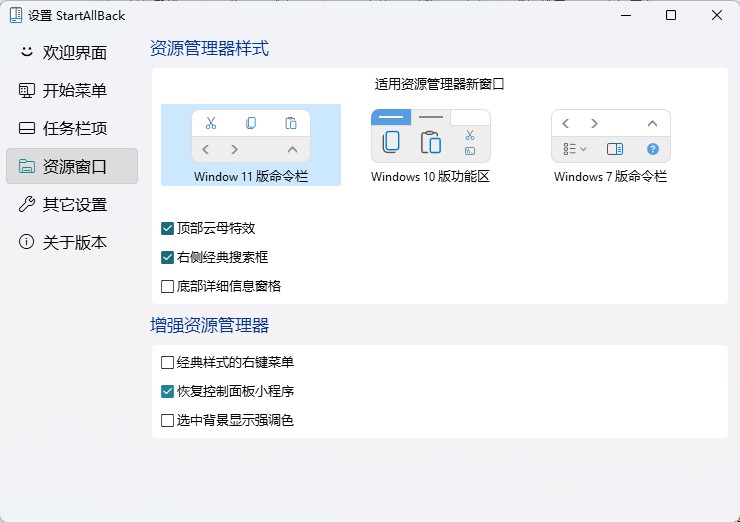This screenshot has height=522, width=740.
Task: Click the large paste icon in Windows 10 preview
Action: pyautogui.click(x=431, y=142)
